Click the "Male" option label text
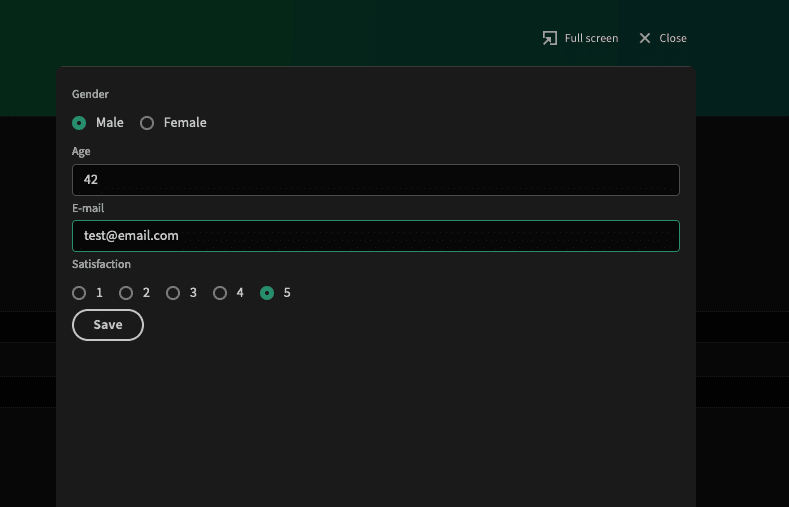Viewport: 789px width, 507px height. point(110,123)
